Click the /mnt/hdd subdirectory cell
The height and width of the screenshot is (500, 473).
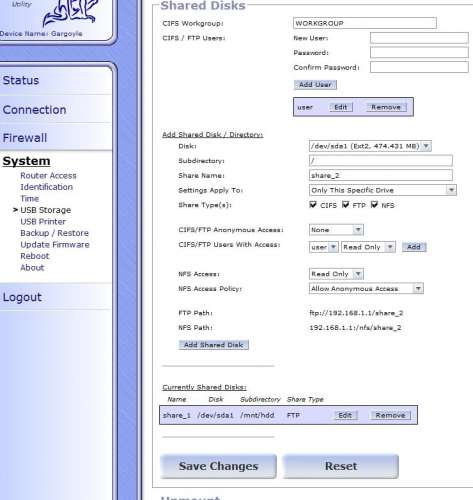click(257, 415)
